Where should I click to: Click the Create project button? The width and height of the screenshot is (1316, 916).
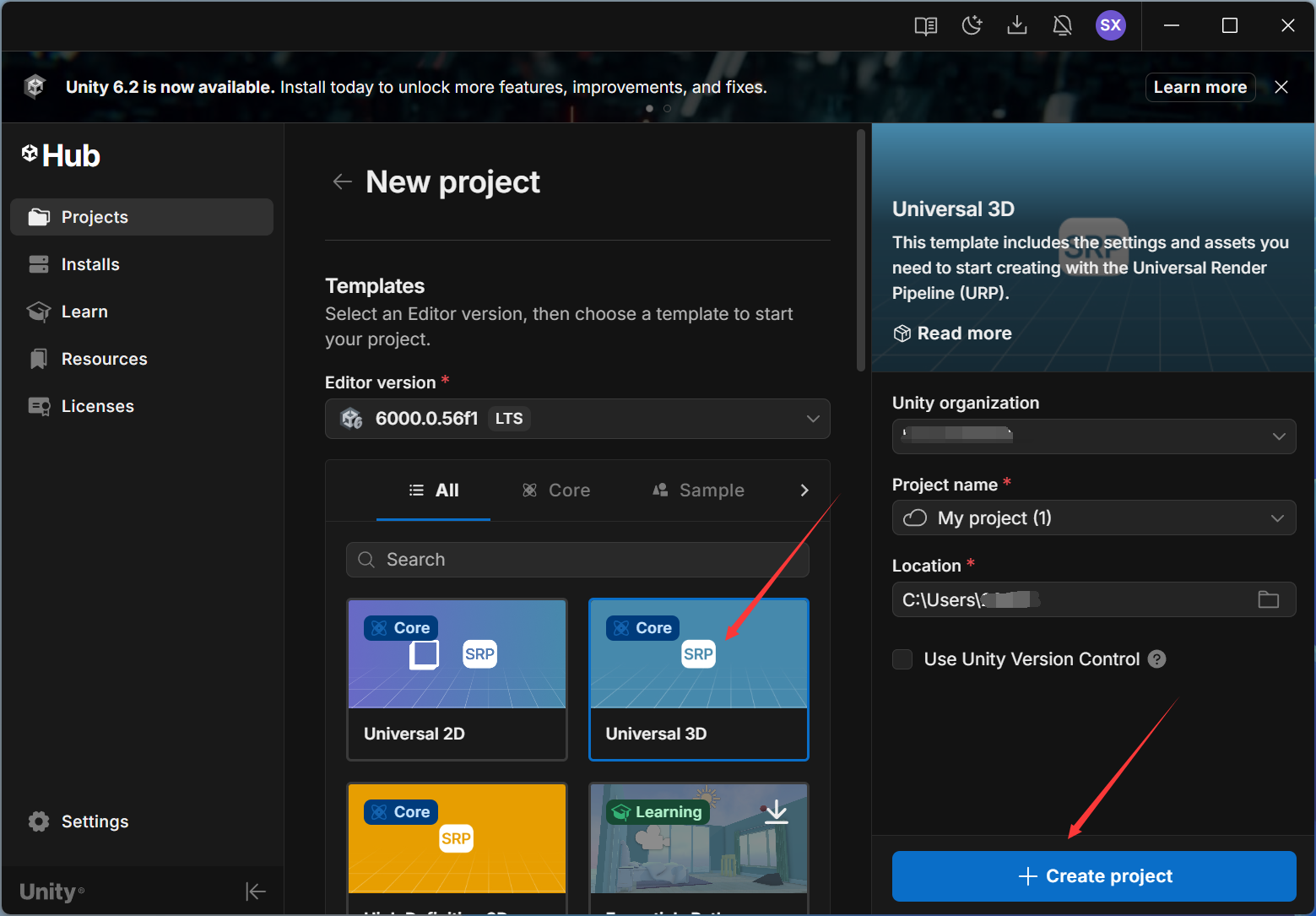(1094, 876)
